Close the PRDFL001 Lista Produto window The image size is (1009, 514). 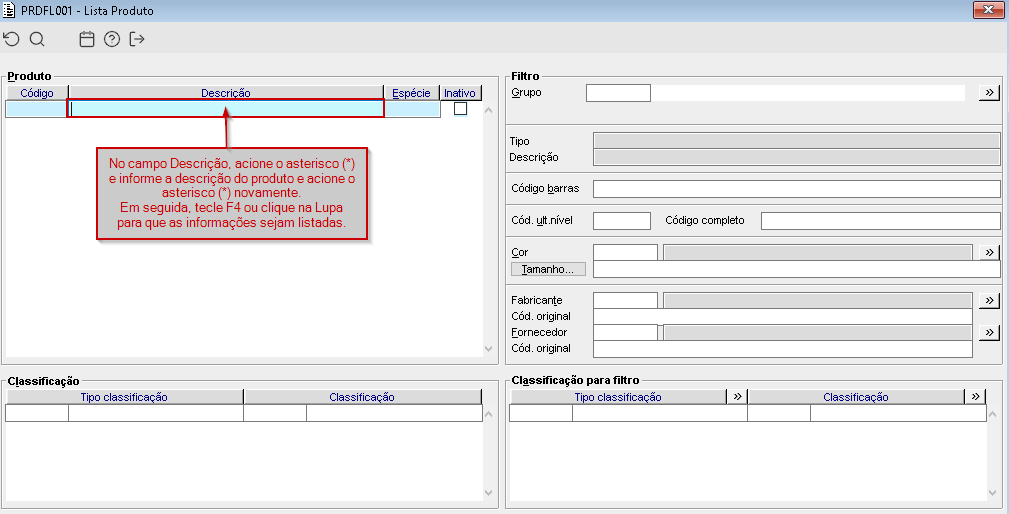click(x=987, y=9)
